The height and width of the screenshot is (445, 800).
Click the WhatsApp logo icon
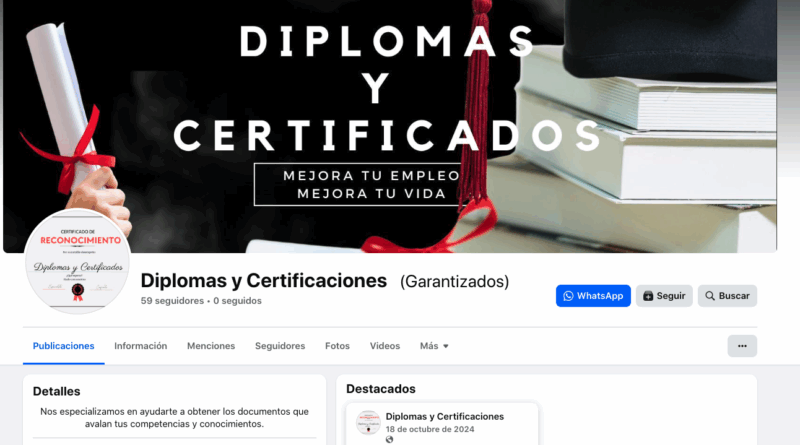[x=568, y=296]
